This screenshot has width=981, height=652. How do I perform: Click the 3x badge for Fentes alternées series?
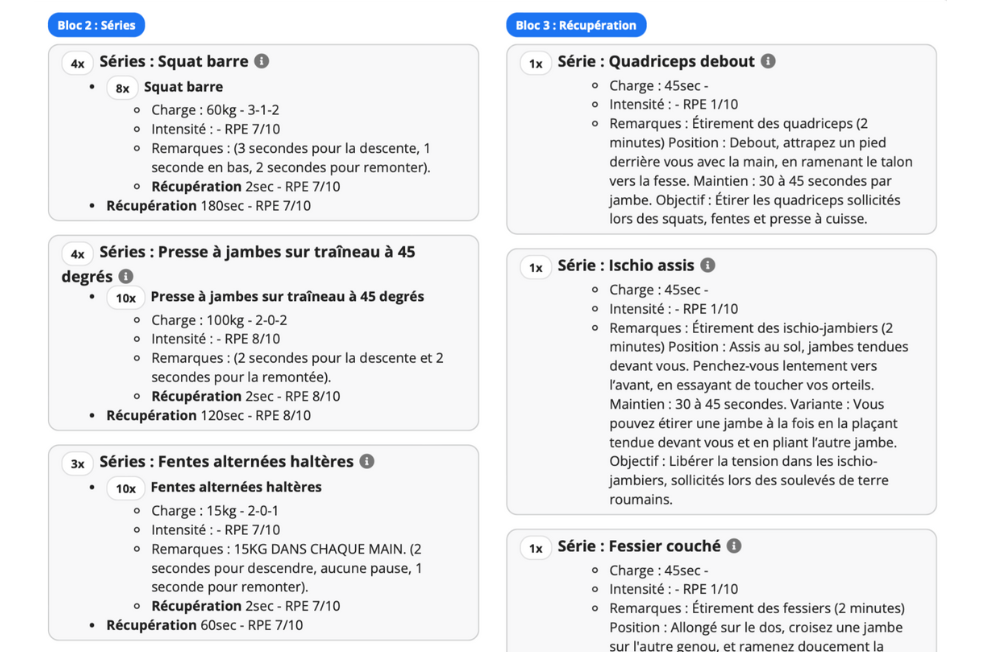click(77, 464)
